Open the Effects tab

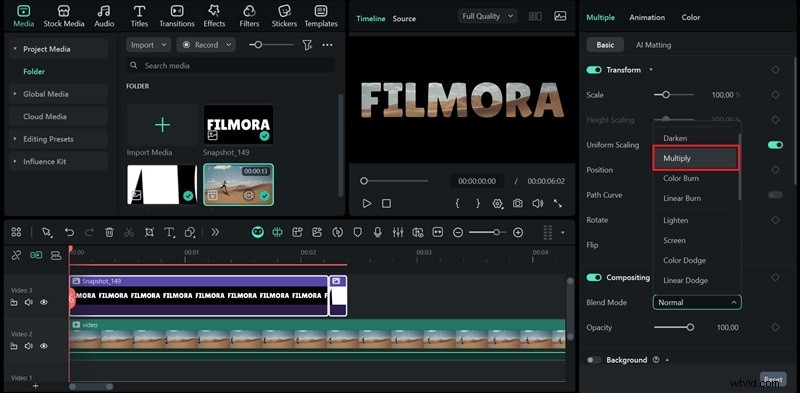pos(214,16)
